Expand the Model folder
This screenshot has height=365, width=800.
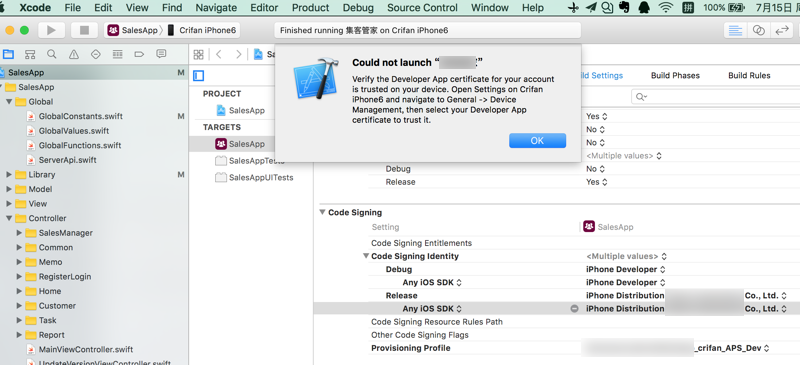click(x=9, y=189)
